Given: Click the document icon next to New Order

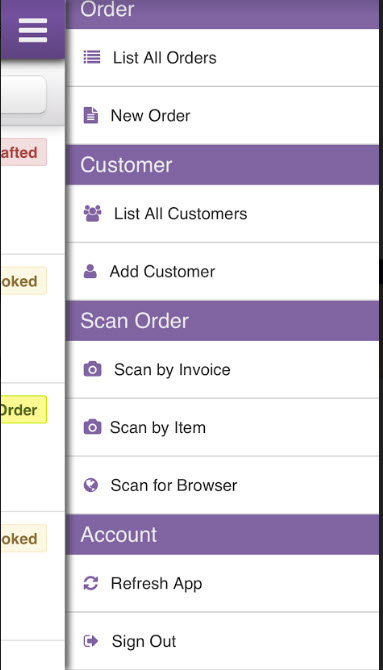Looking at the screenshot, I should [91, 115].
